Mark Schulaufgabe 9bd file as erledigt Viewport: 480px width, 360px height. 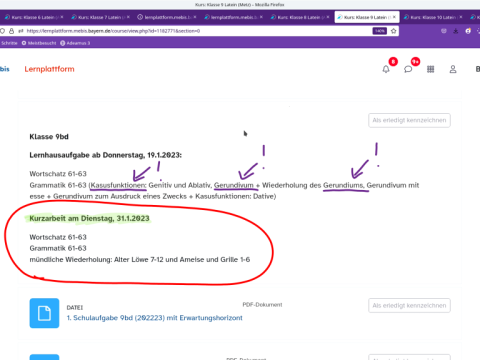[x=409, y=306]
